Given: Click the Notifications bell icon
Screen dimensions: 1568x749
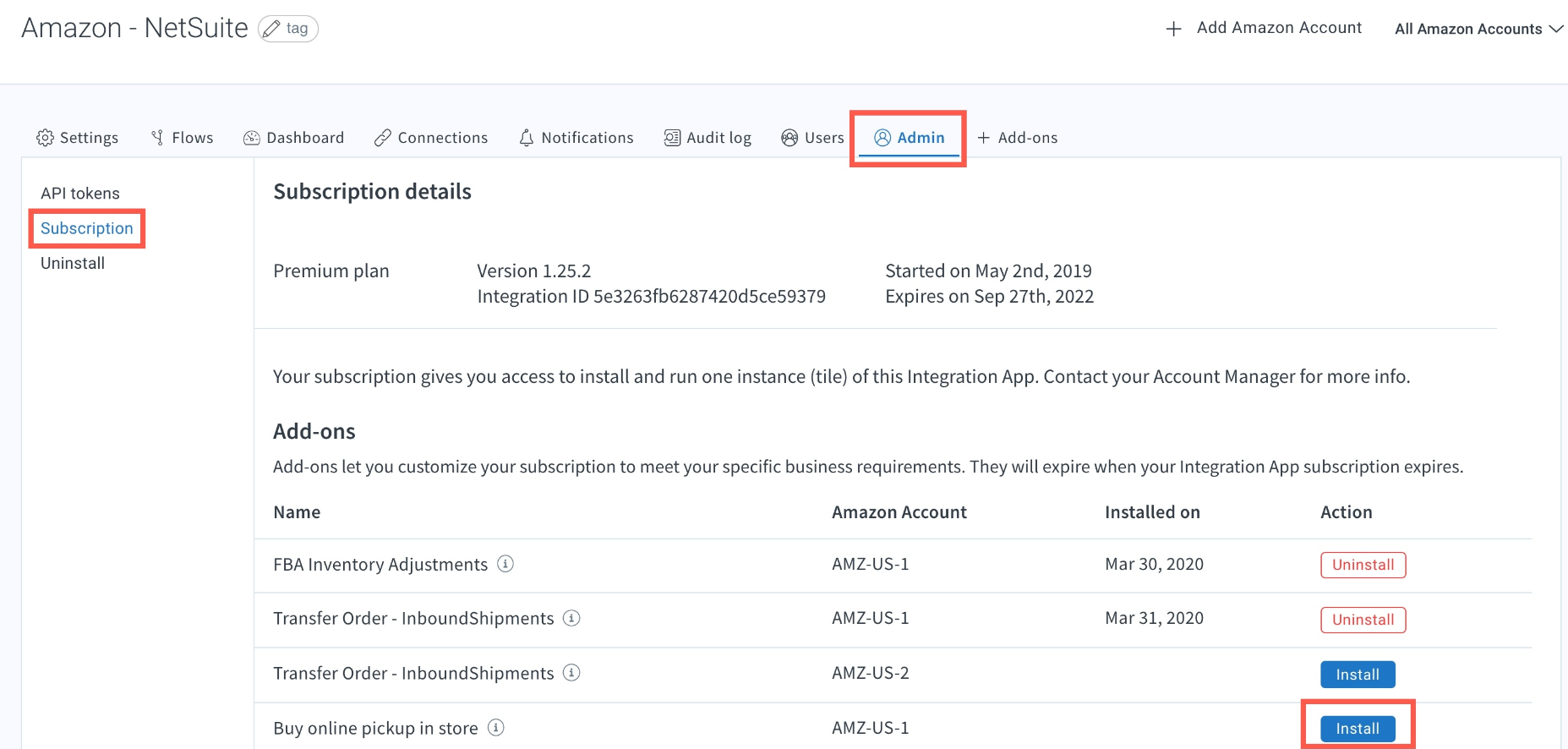Looking at the screenshot, I should pos(527,138).
